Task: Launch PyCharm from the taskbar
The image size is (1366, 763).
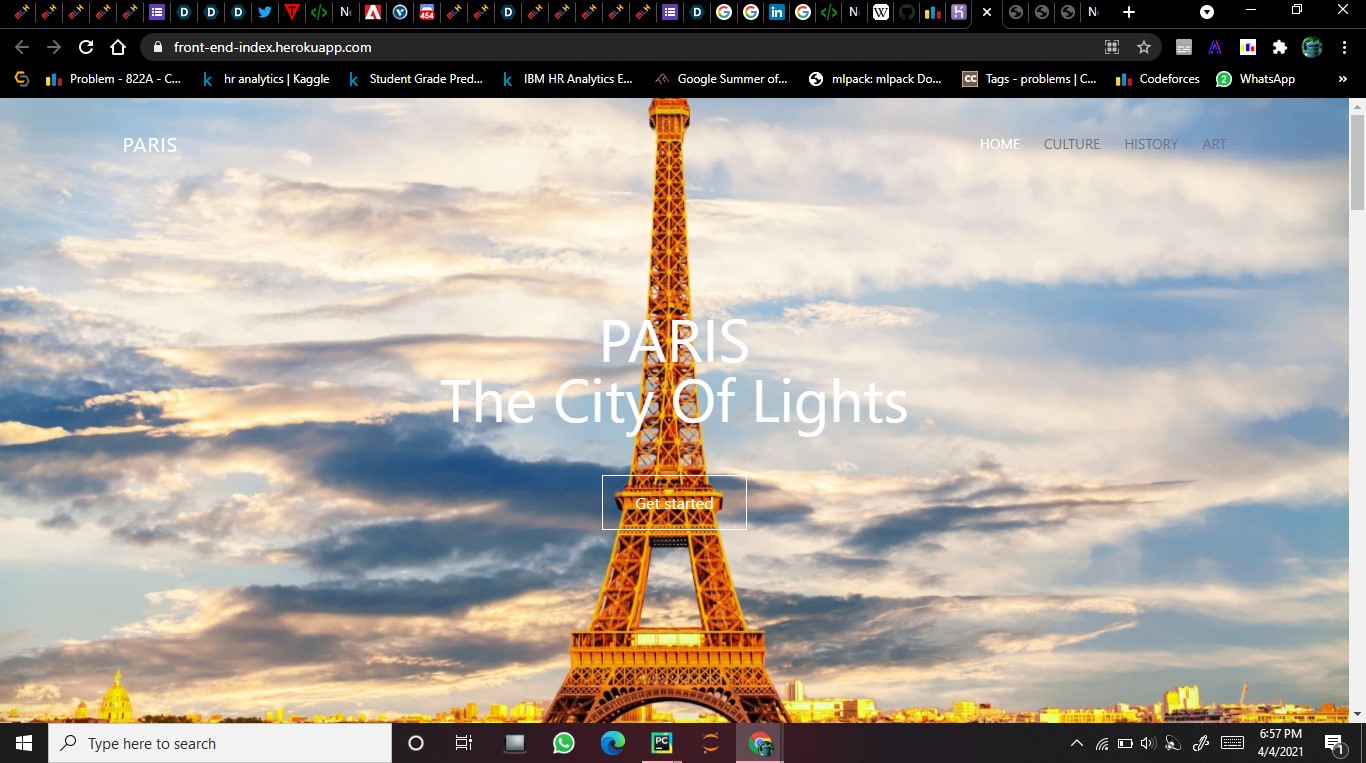Action: [661, 743]
